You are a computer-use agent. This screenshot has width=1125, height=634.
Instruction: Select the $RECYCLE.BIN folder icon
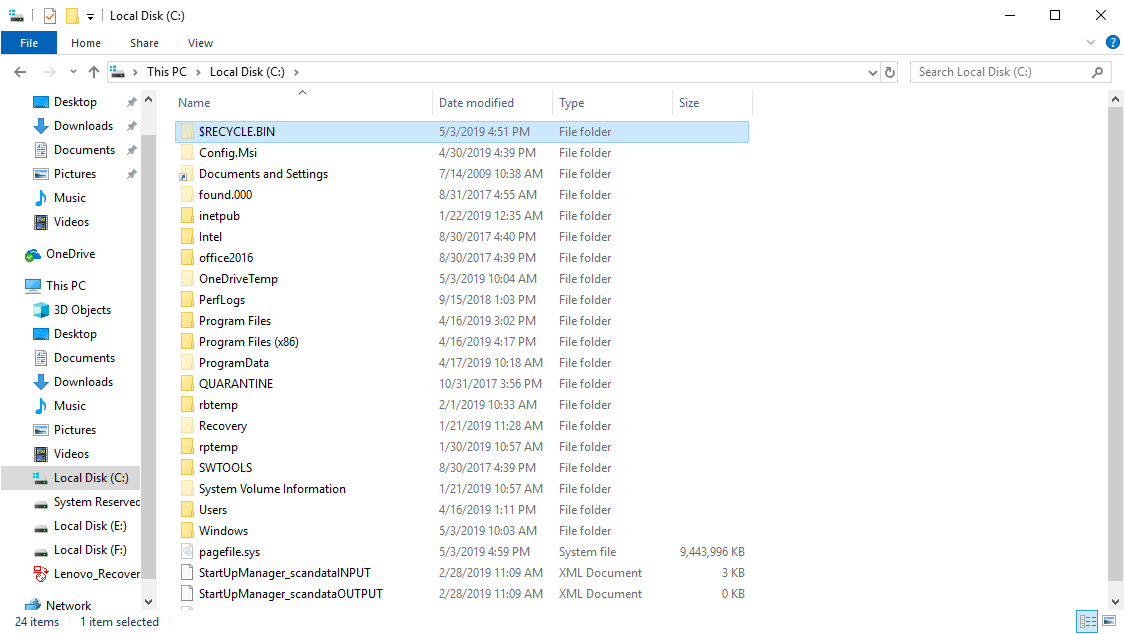coord(187,131)
